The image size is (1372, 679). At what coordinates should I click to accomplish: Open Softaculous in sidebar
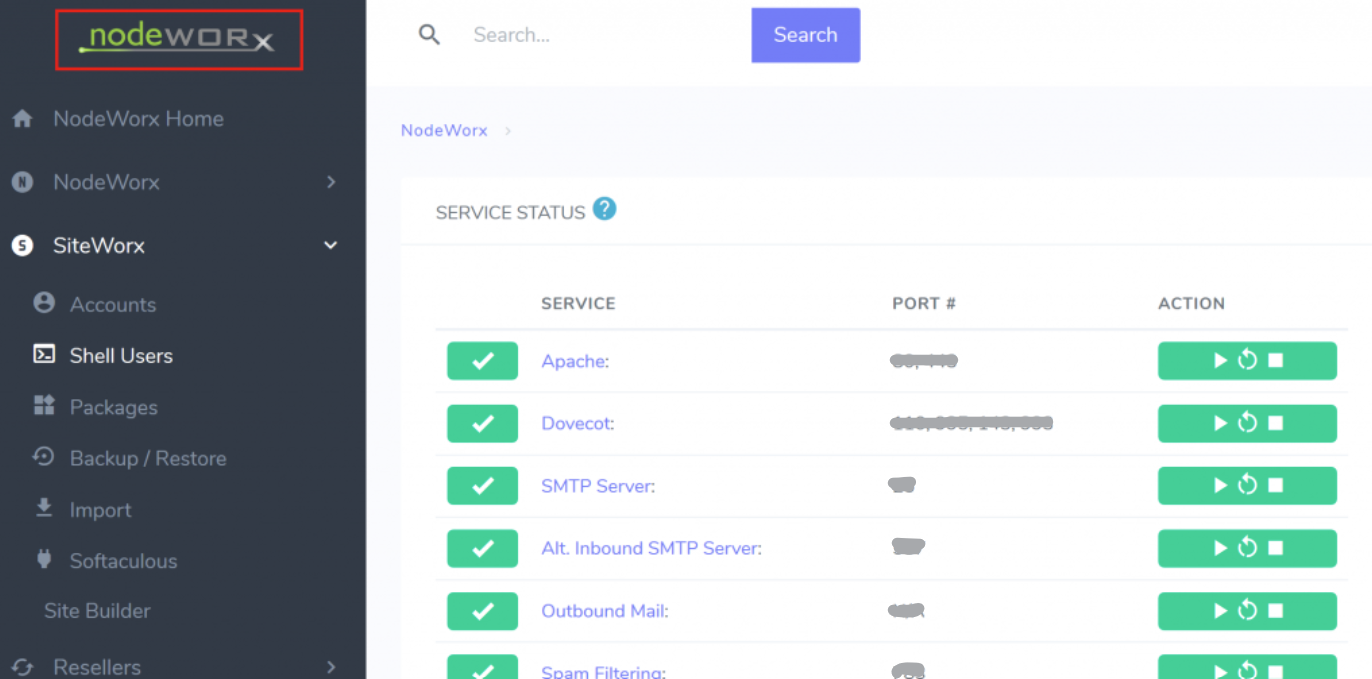pos(123,561)
